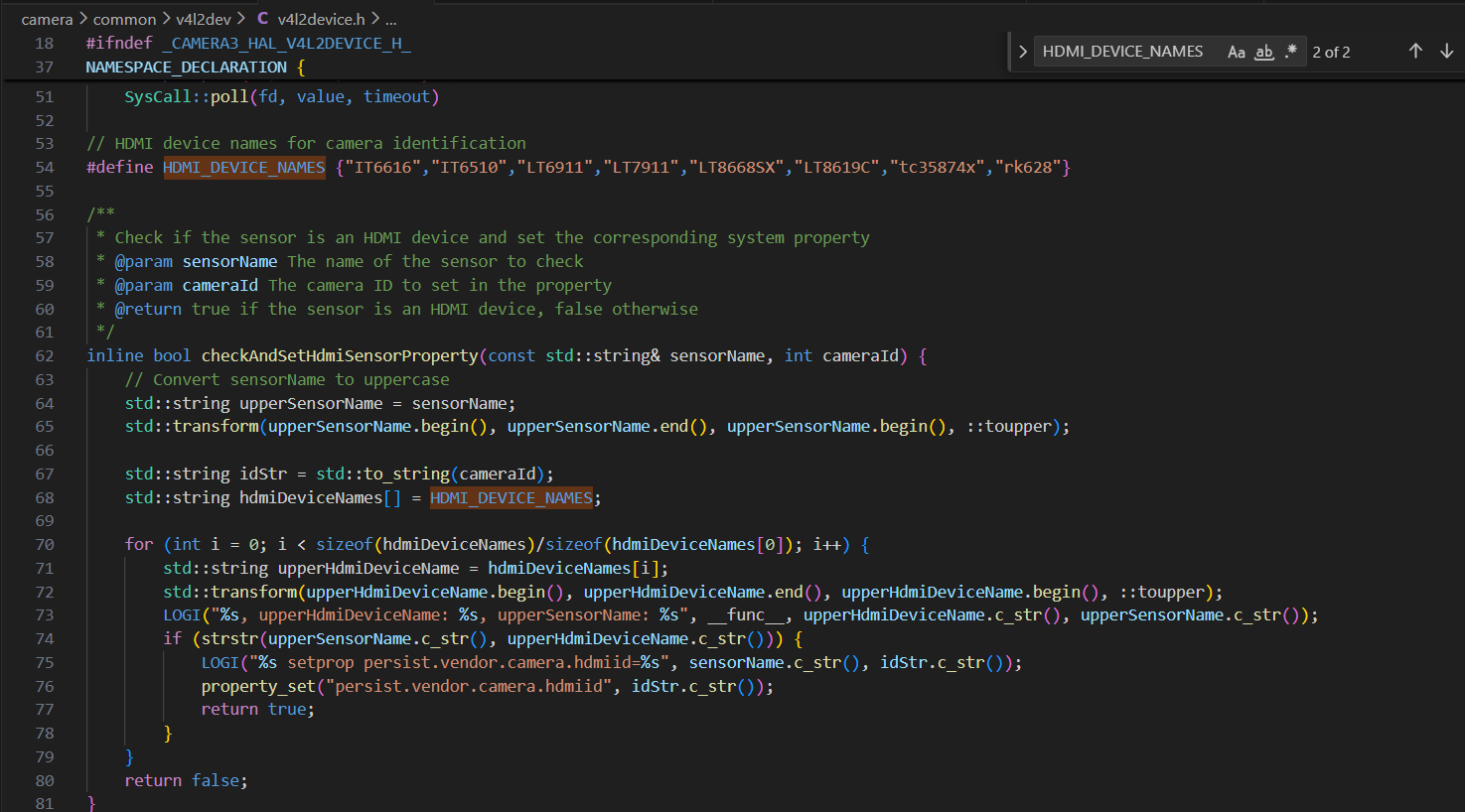Toggle Match Whole Word (ab) option

tap(1264, 52)
